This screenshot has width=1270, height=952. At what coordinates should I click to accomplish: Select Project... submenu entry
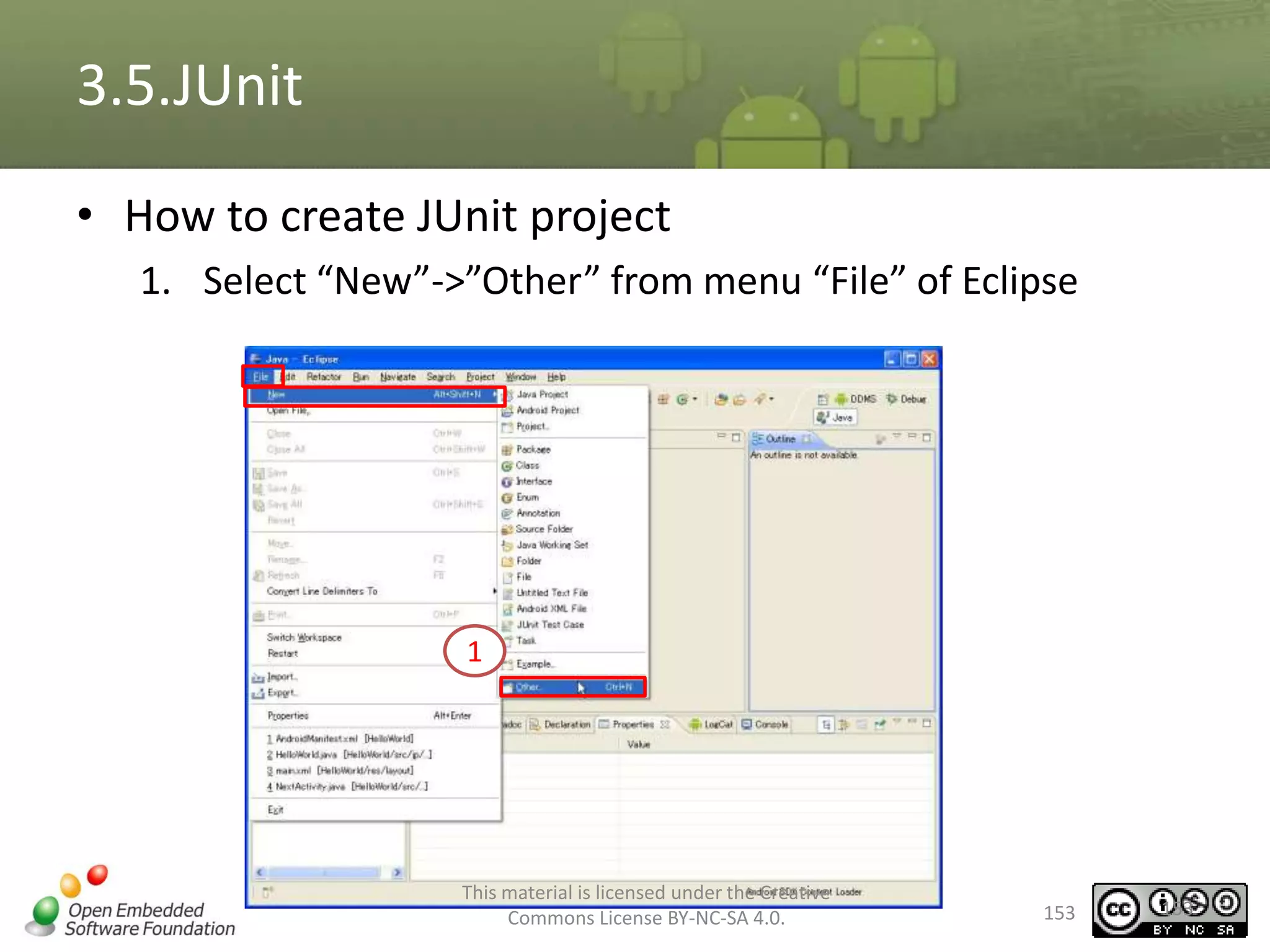573,426
